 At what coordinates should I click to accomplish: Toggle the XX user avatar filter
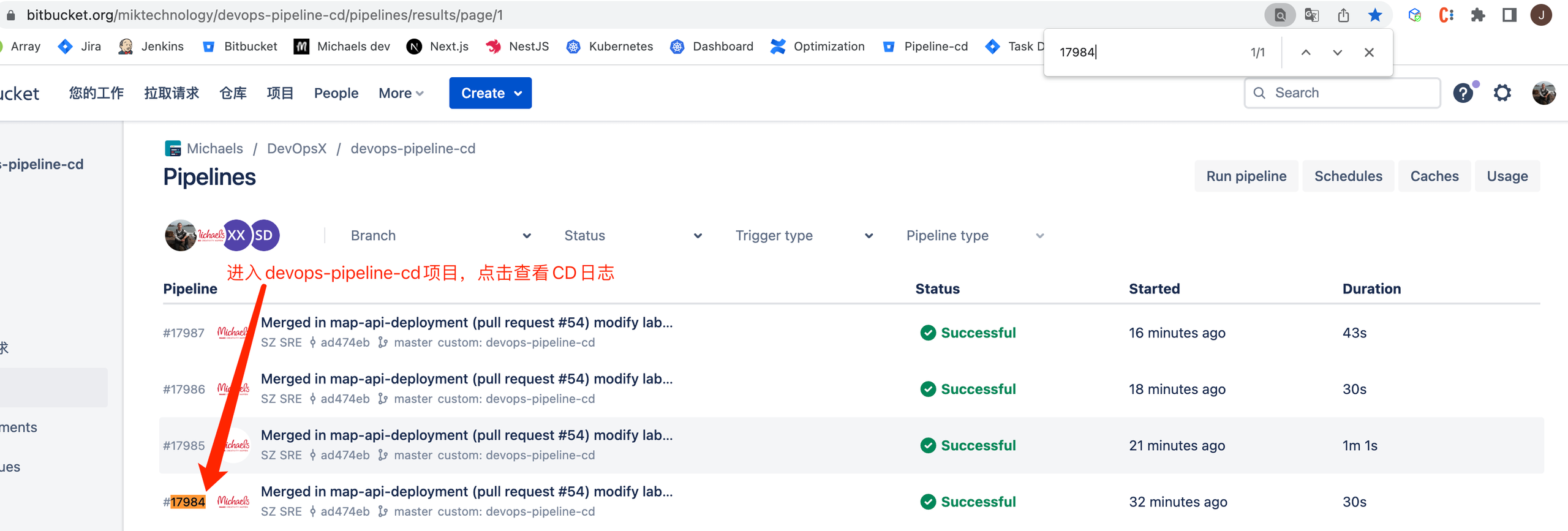tap(236, 235)
